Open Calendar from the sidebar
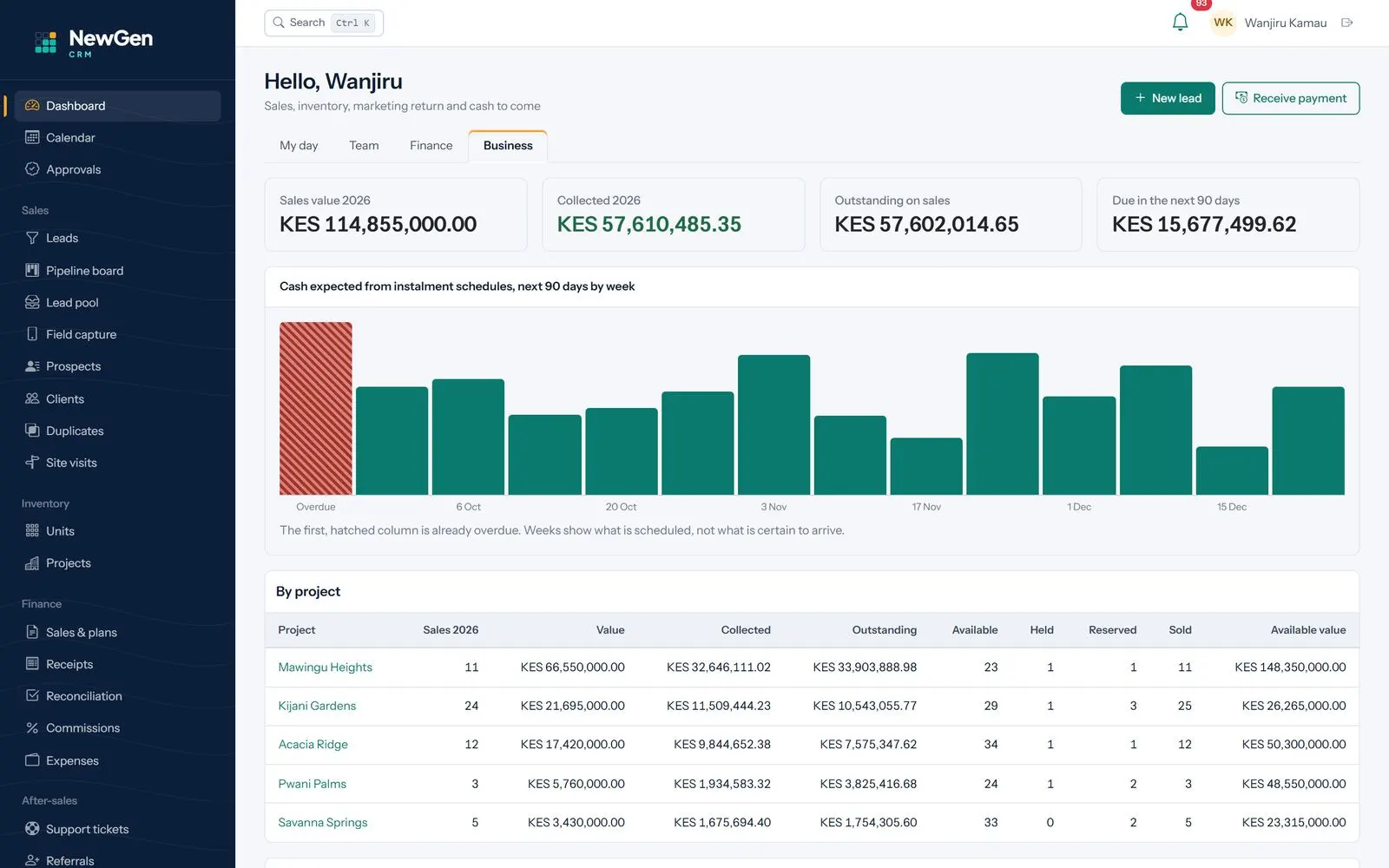The height and width of the screenshot is (868, 1389). [x=117, y=137]
